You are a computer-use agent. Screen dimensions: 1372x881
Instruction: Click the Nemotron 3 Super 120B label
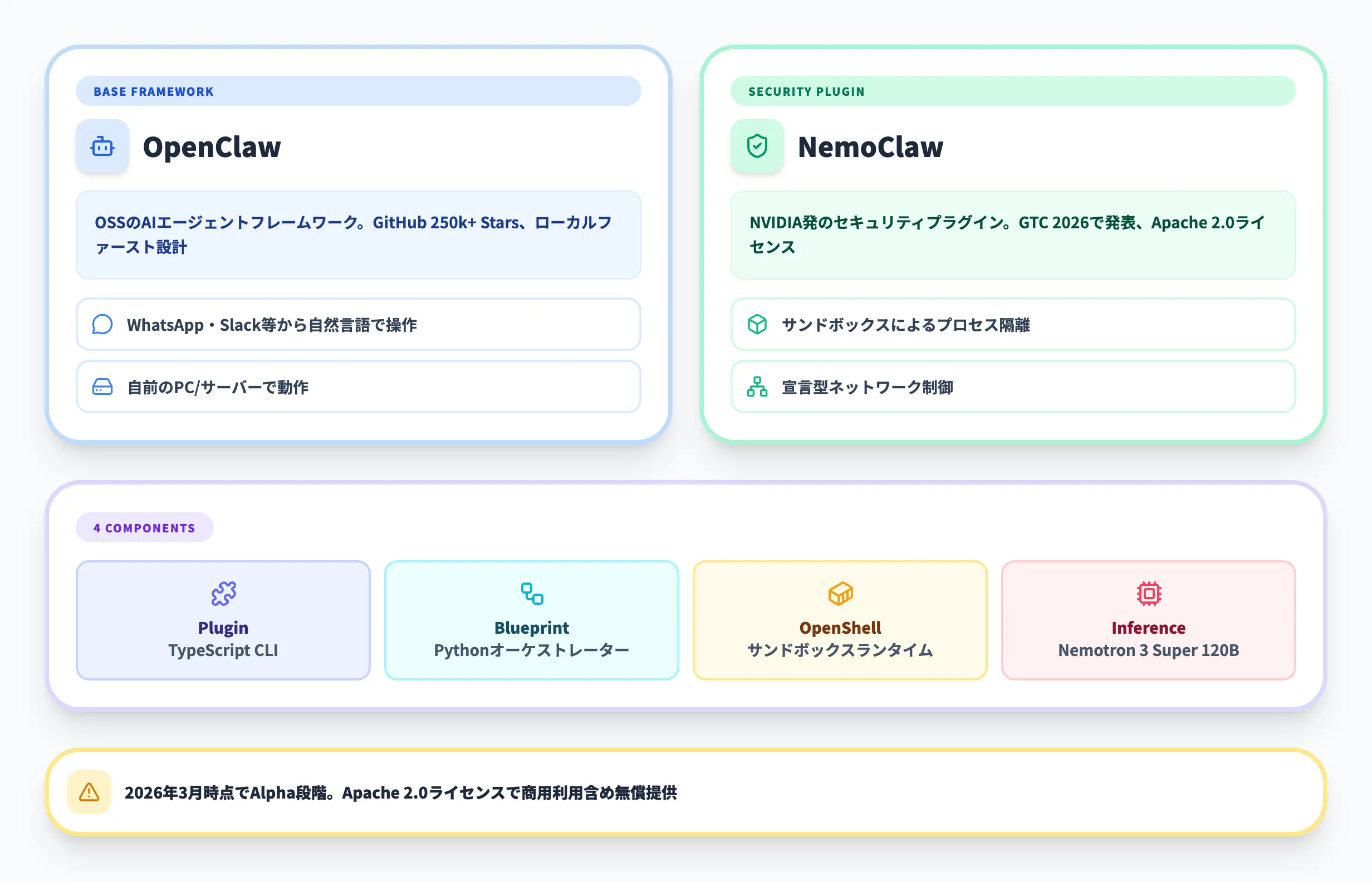click(1148, 650)
